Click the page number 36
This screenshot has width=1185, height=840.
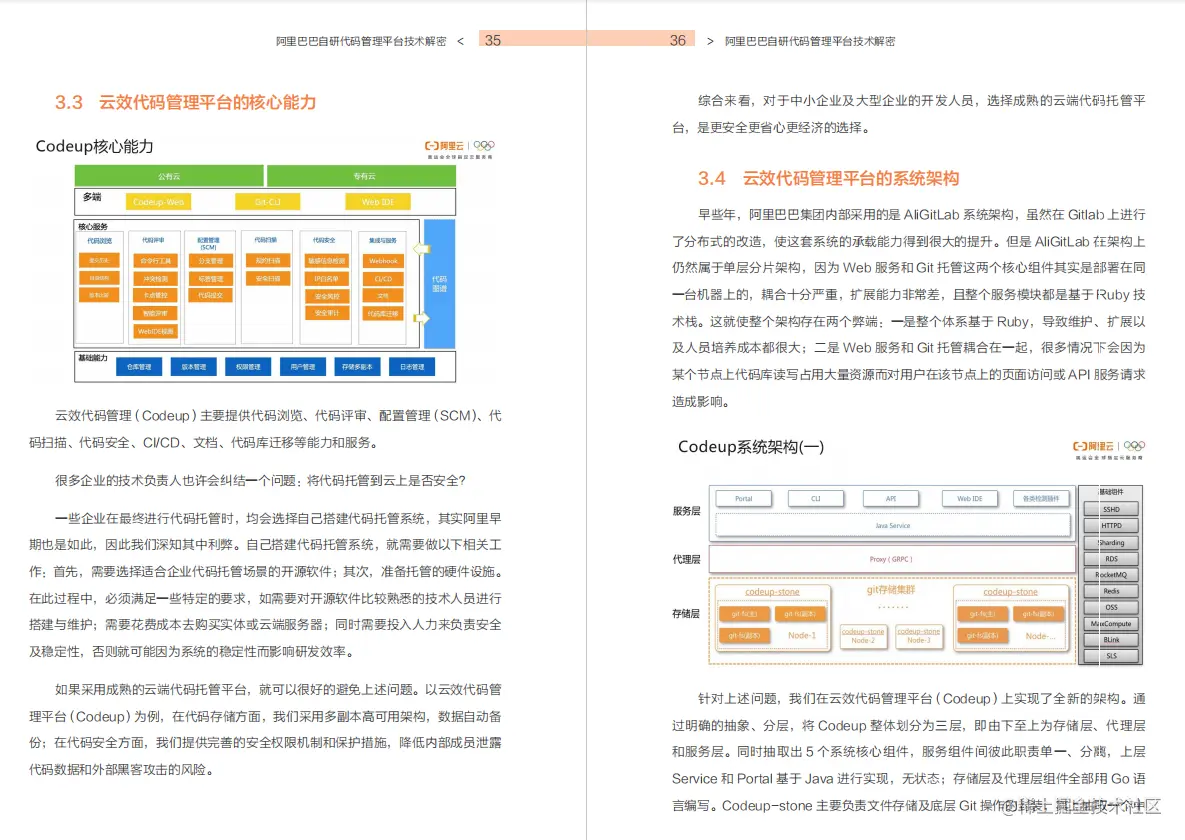pyautogui.click(x=678, y=41)
